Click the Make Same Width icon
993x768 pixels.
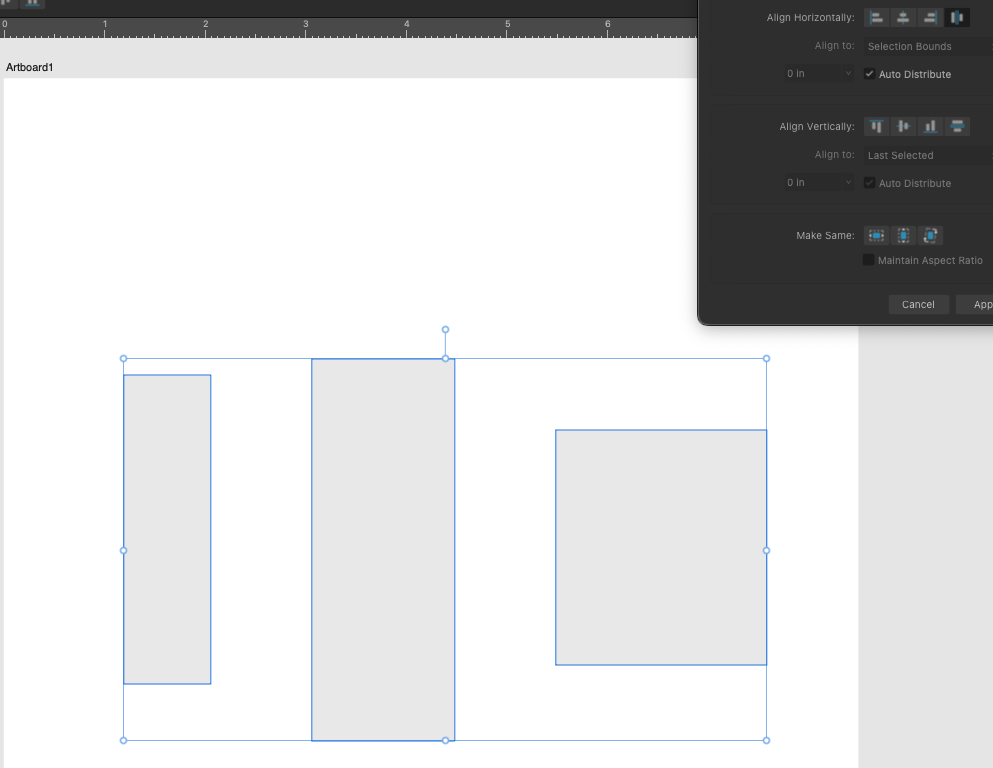click(x=876, y=235)
